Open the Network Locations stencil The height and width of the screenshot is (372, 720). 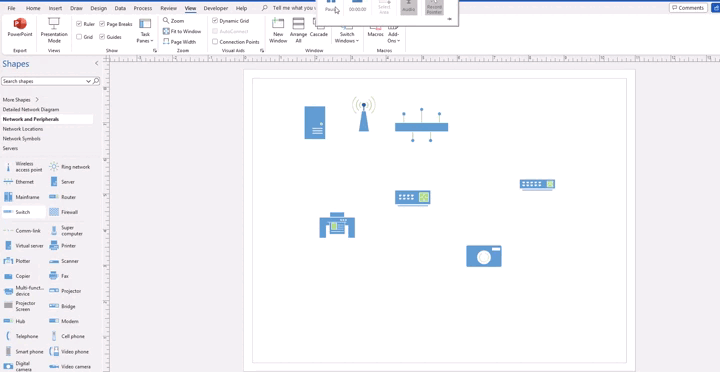[23, 129]
